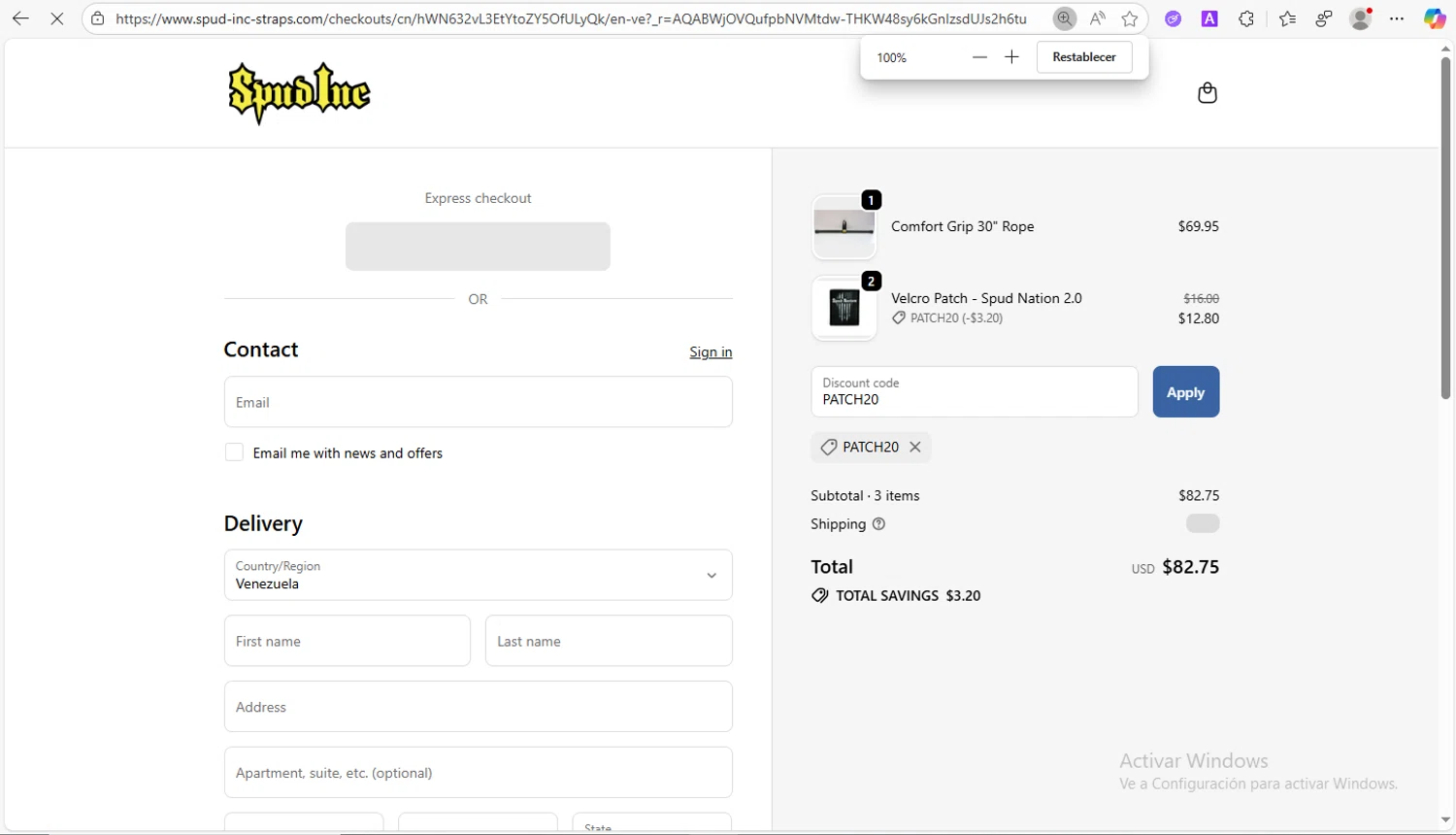Add page to favorites star icon
The width and height of the screenshot is (1456, 835).
pos(1130,18)
